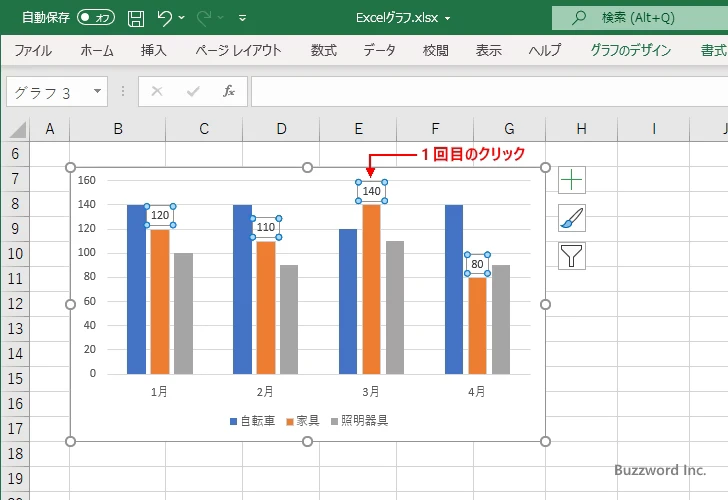Image resolution: width=728 pixels, height=500 pixels.
Task: Click the Undo arrow icon
Action: pyautogui.click(x=166, y=18)
